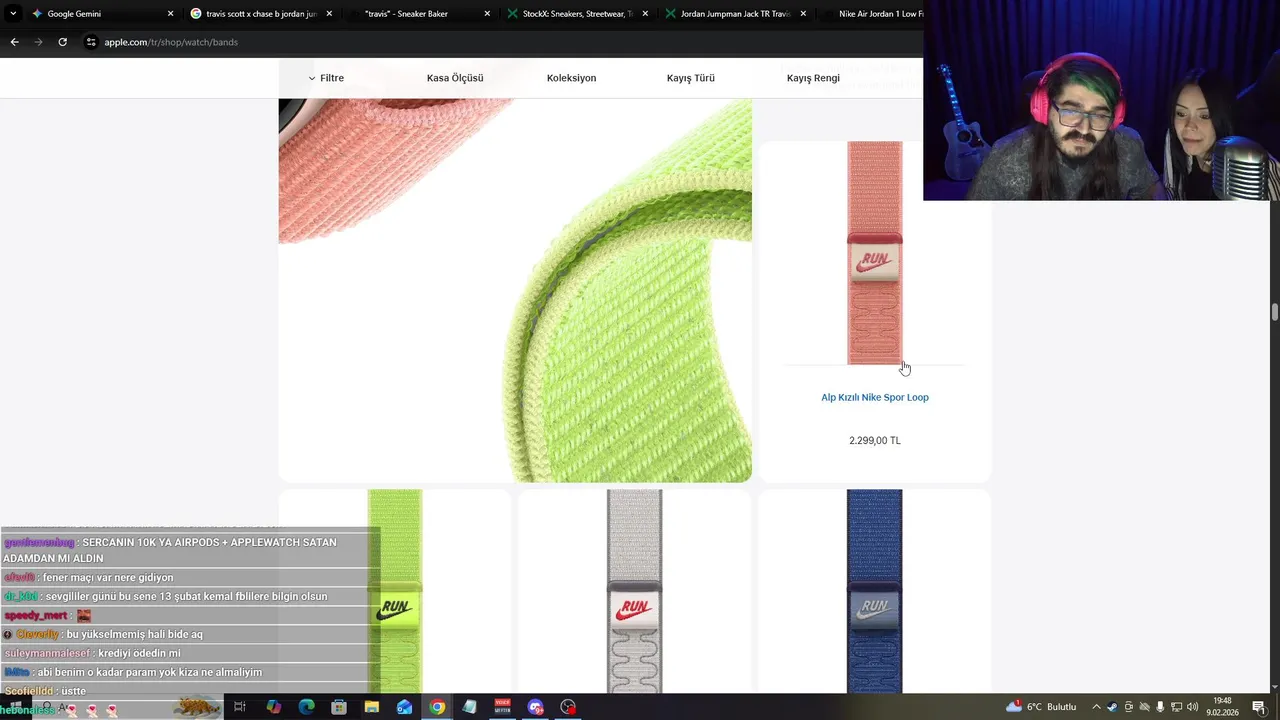Open the notepad-style app on taskbar
Screen dimensions: 1280x720
pos(470,707)
